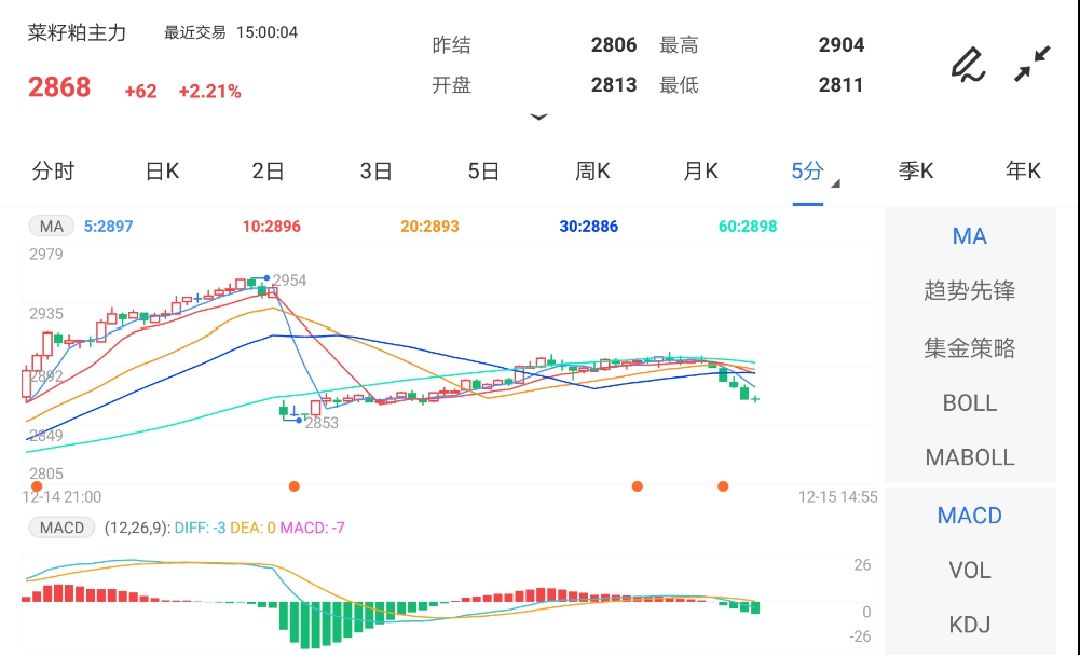This screenshot has height=655, width=1080.
Task: Select MA in indicator side list
Action: coord(970,236)
